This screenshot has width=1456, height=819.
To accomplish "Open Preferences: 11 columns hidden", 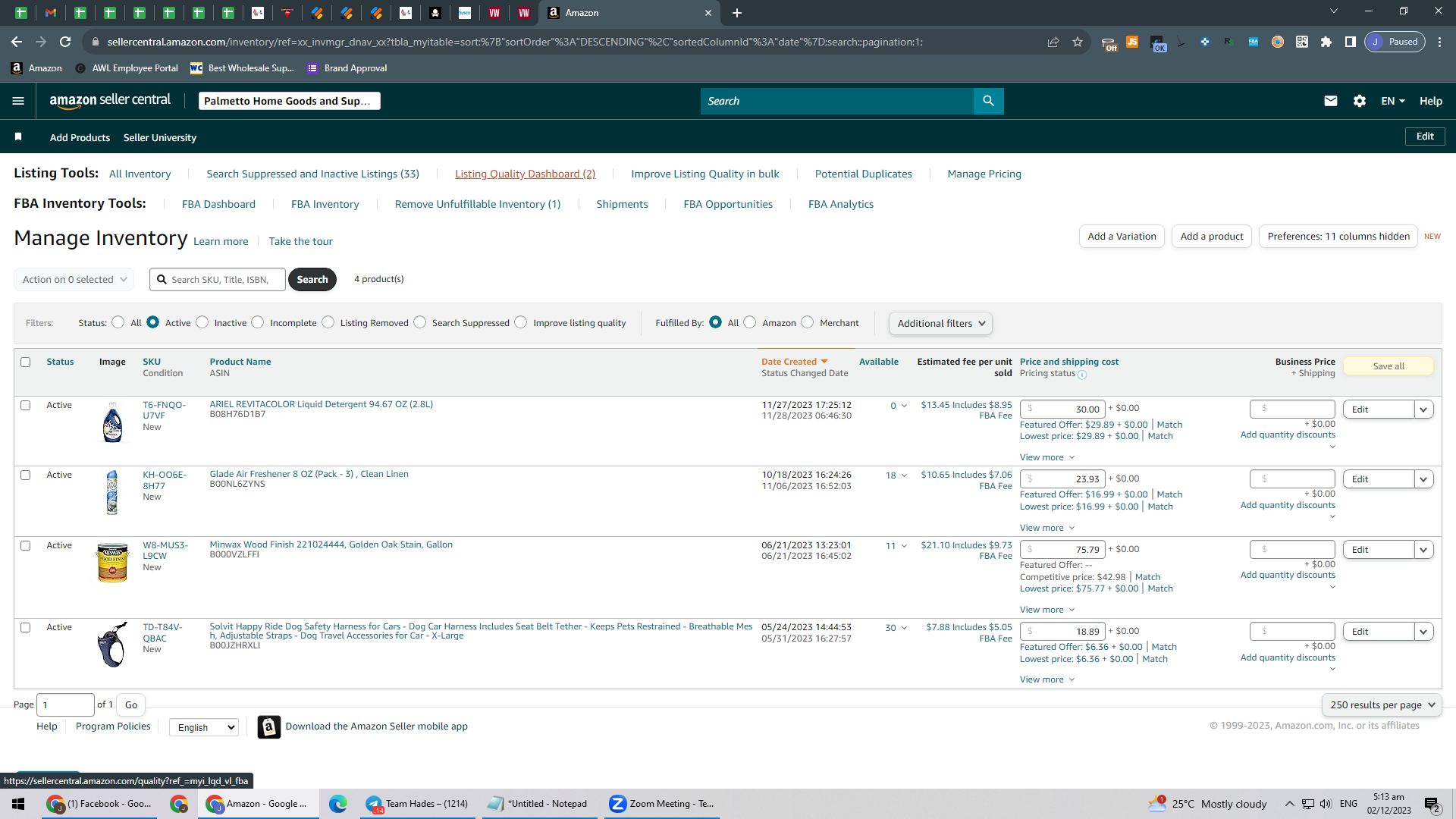I will (x=1338, y=237).
